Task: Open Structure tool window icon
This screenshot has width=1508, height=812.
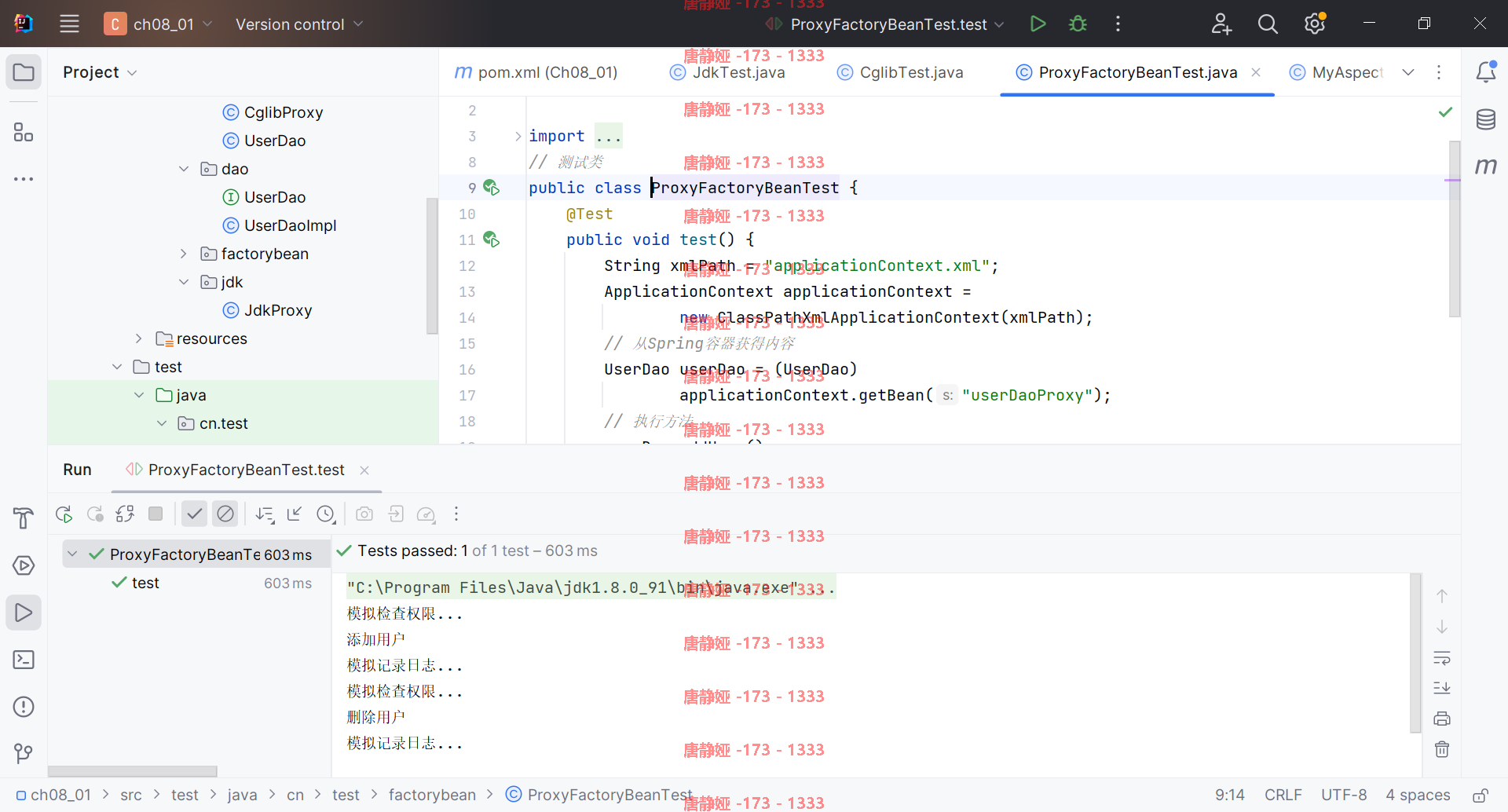Action: pos(24,132)
